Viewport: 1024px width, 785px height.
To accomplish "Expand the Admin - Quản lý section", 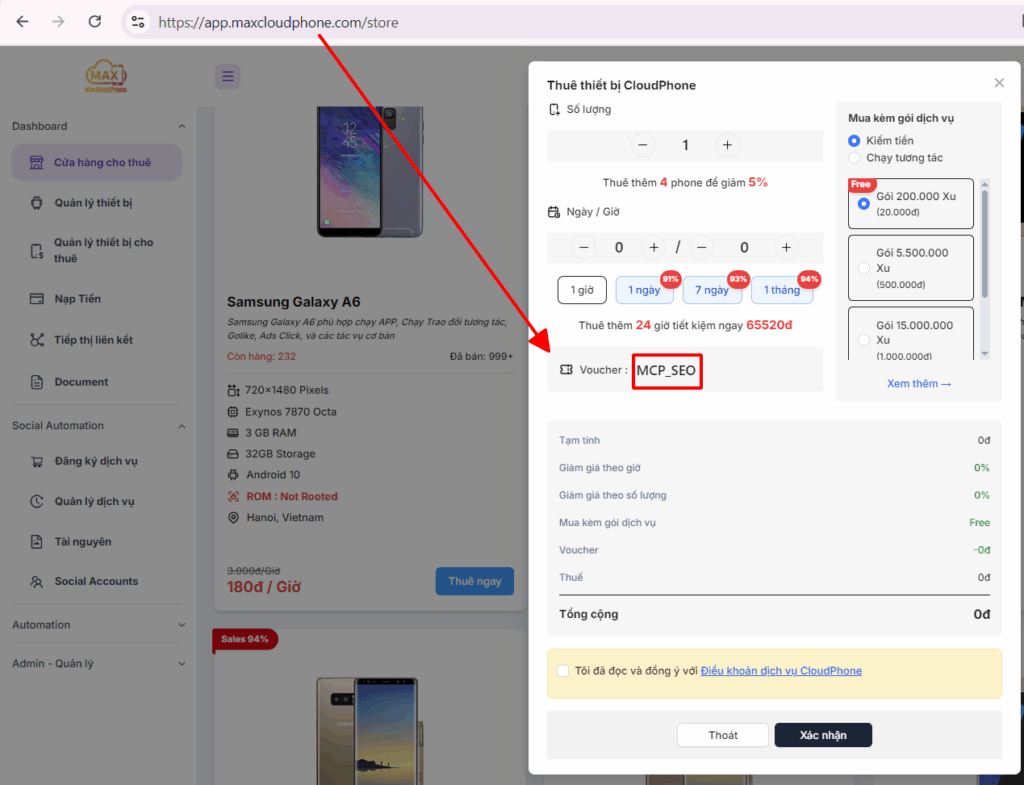I will pos(181,664).
